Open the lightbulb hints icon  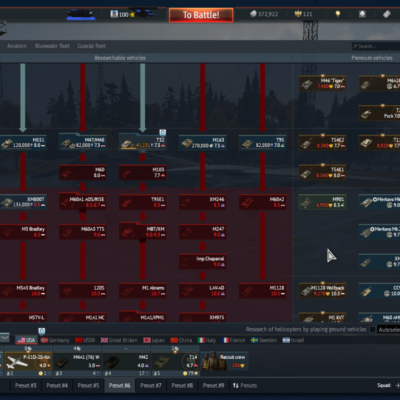coord(338,14)
